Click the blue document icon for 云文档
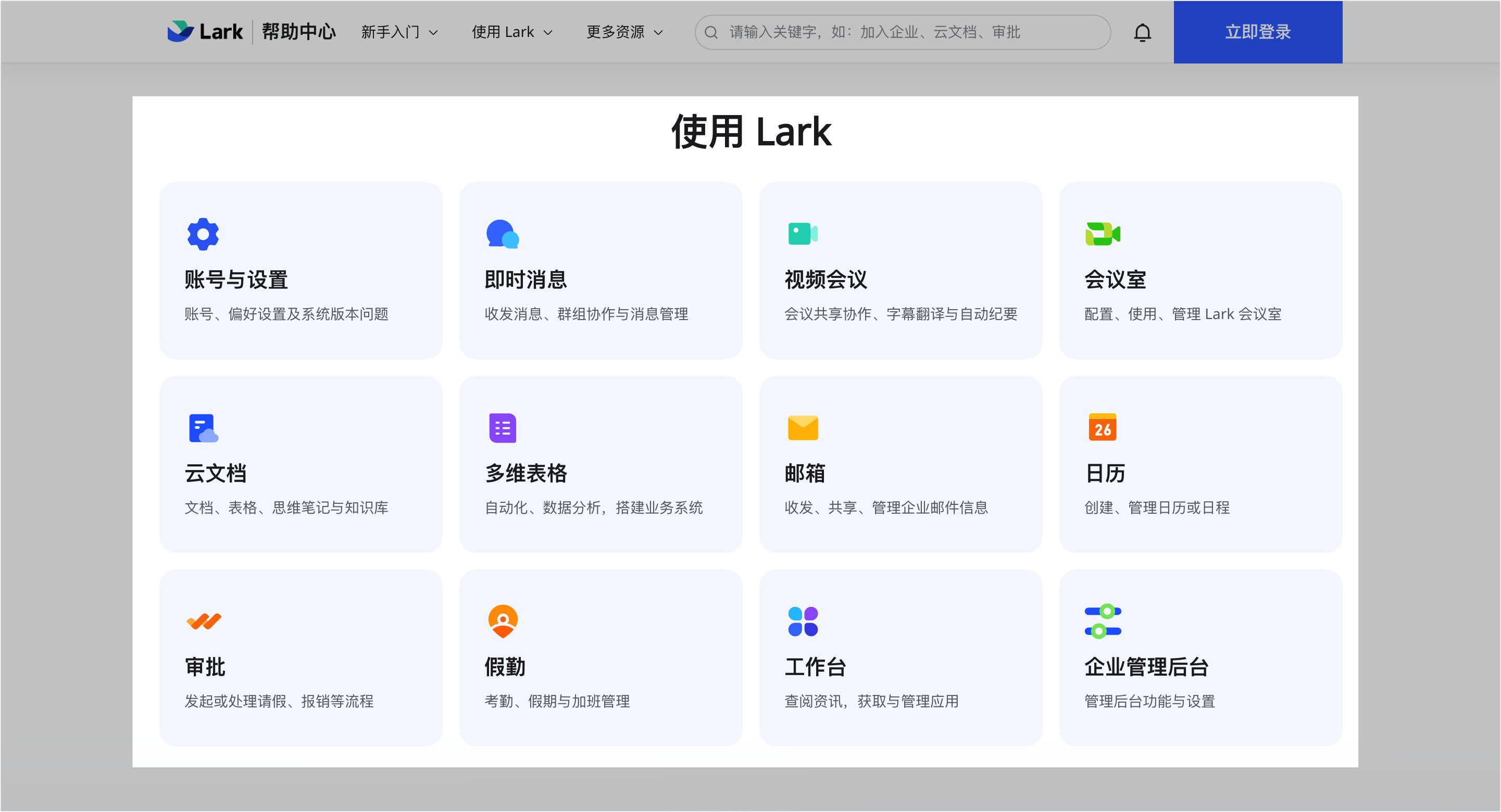The width and height of the screenshot is (1501, 812). 203,428
